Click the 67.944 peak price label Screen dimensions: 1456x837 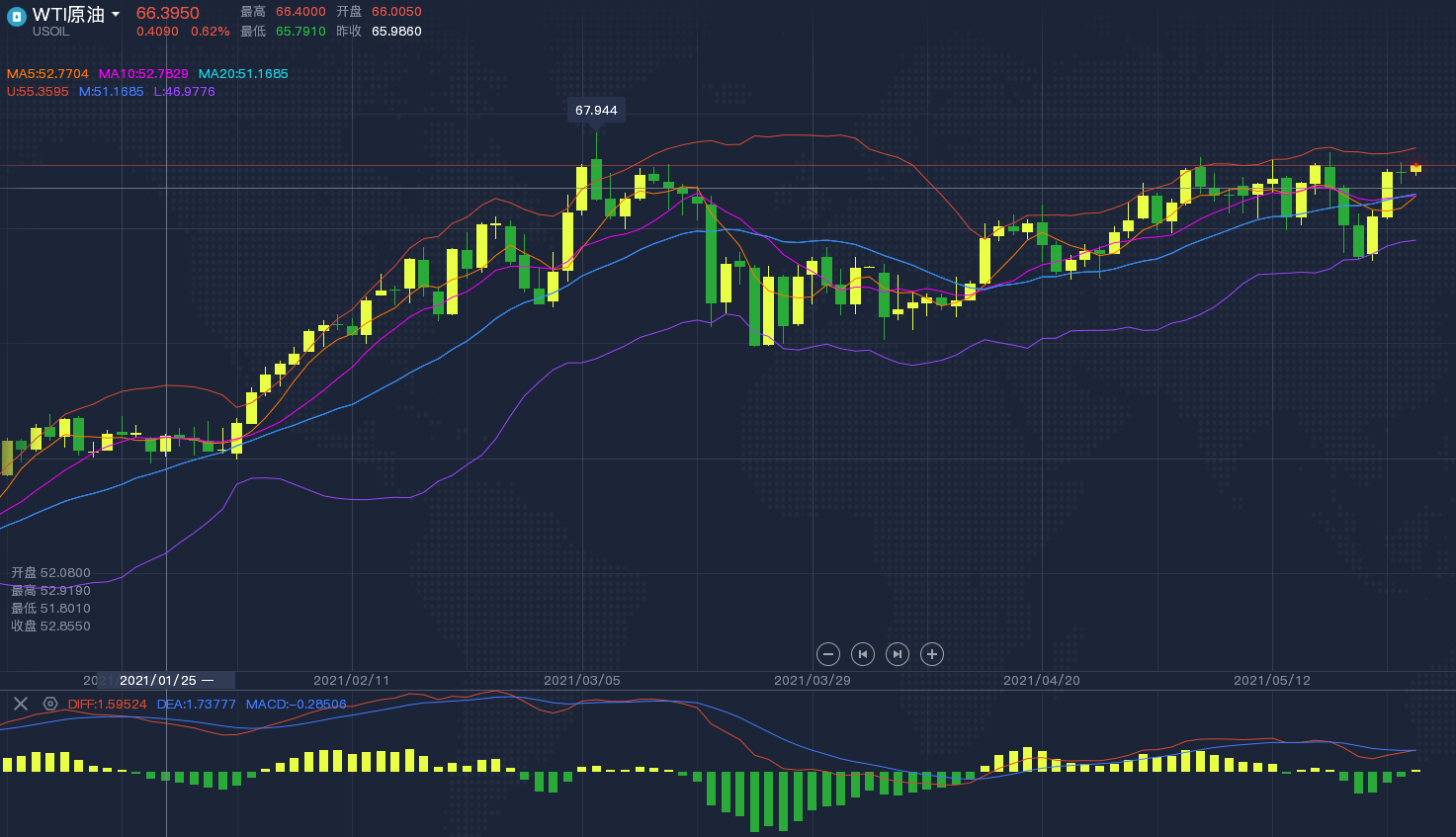pos(596,111)
